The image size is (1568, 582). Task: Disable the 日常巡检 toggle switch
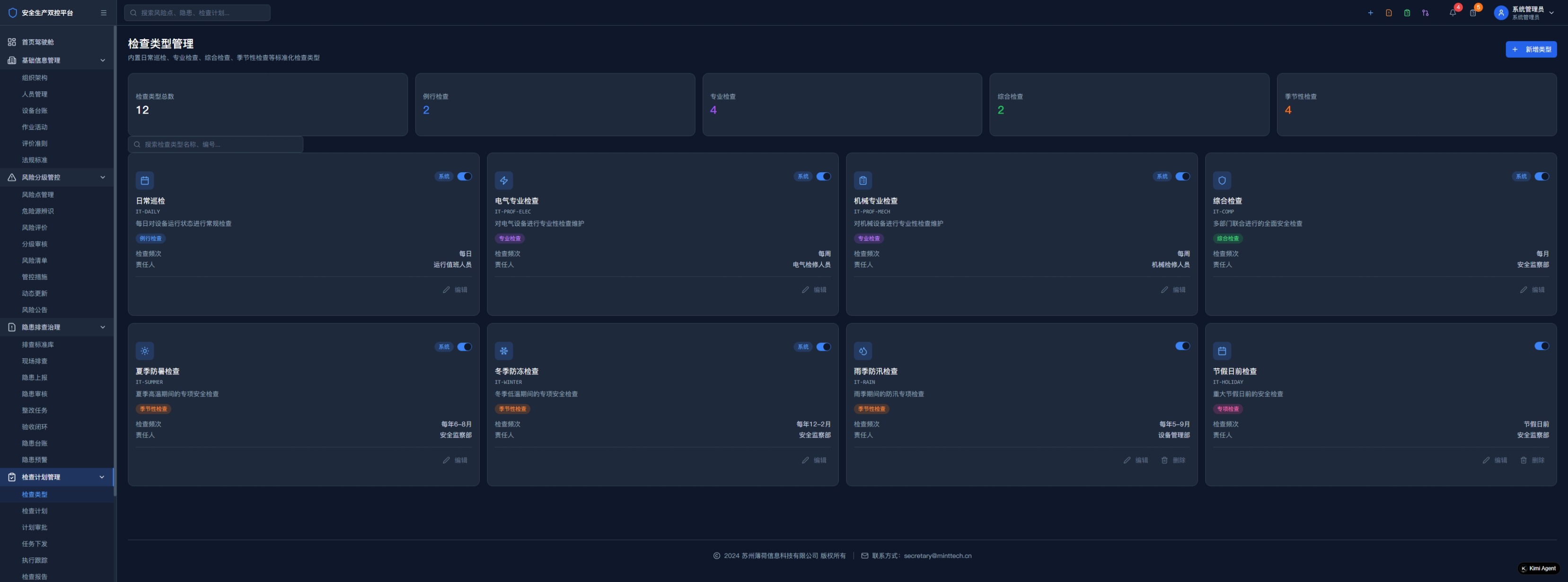click(465, 176)
